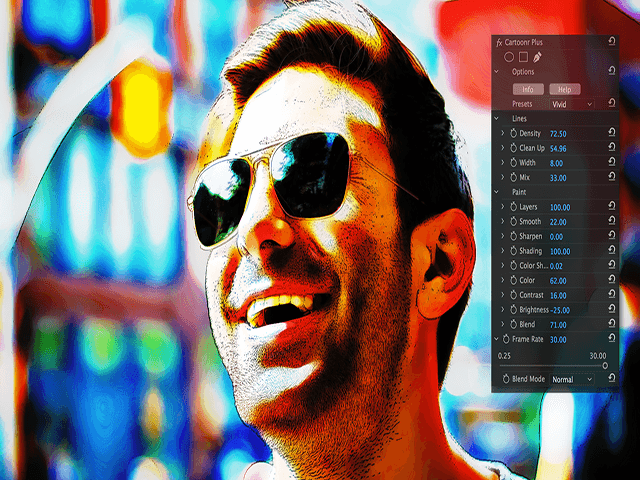The image size is (640, 480).
Task: Toggle animation stopwatch for Blend Mode
Action: click(506, 379)
